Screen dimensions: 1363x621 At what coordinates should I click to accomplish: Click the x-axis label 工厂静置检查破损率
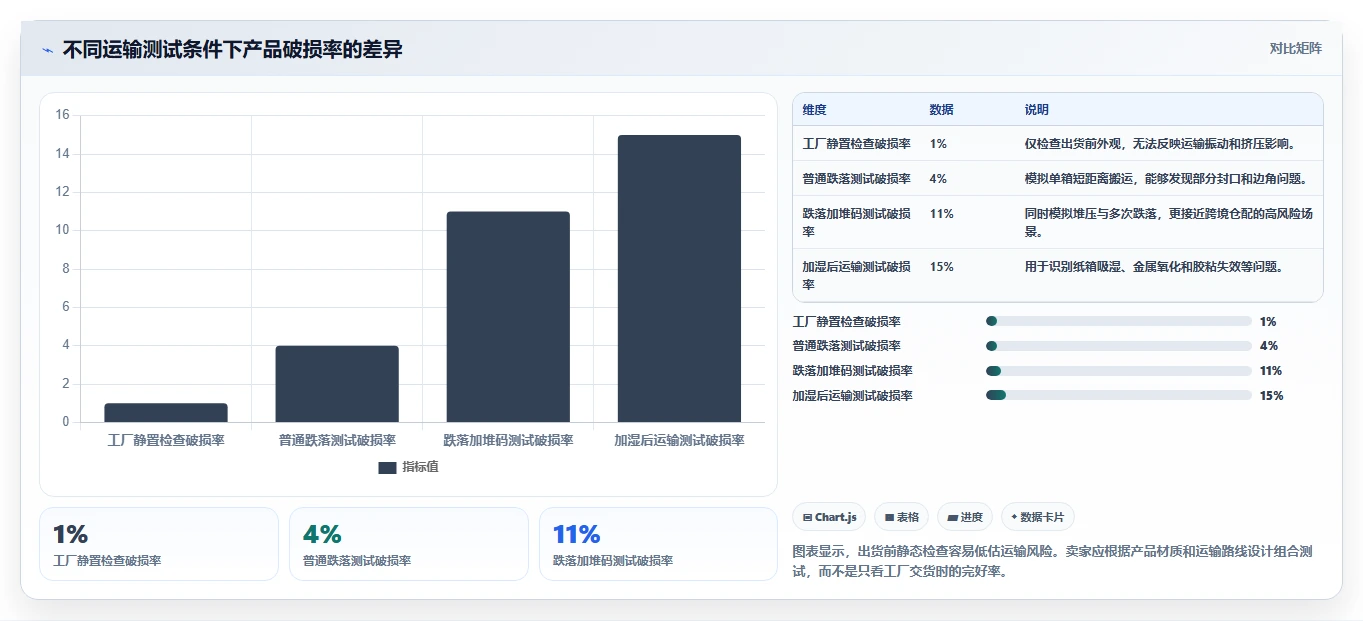(x=166, y=440)
